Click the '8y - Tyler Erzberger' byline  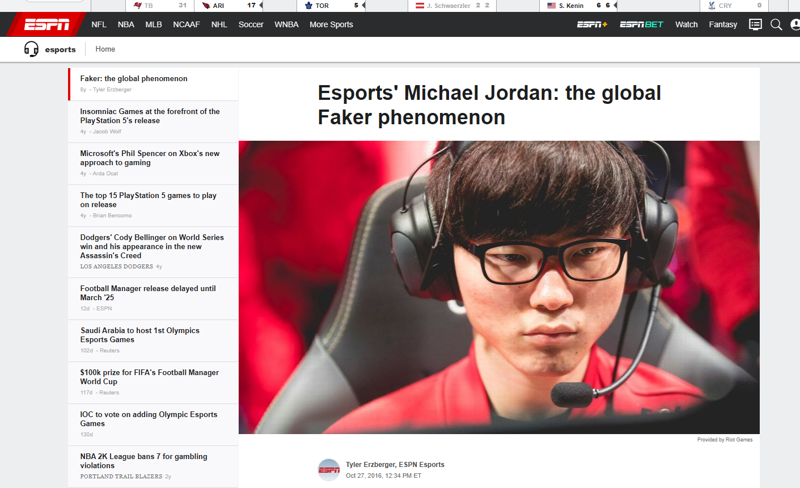point(106,90)
